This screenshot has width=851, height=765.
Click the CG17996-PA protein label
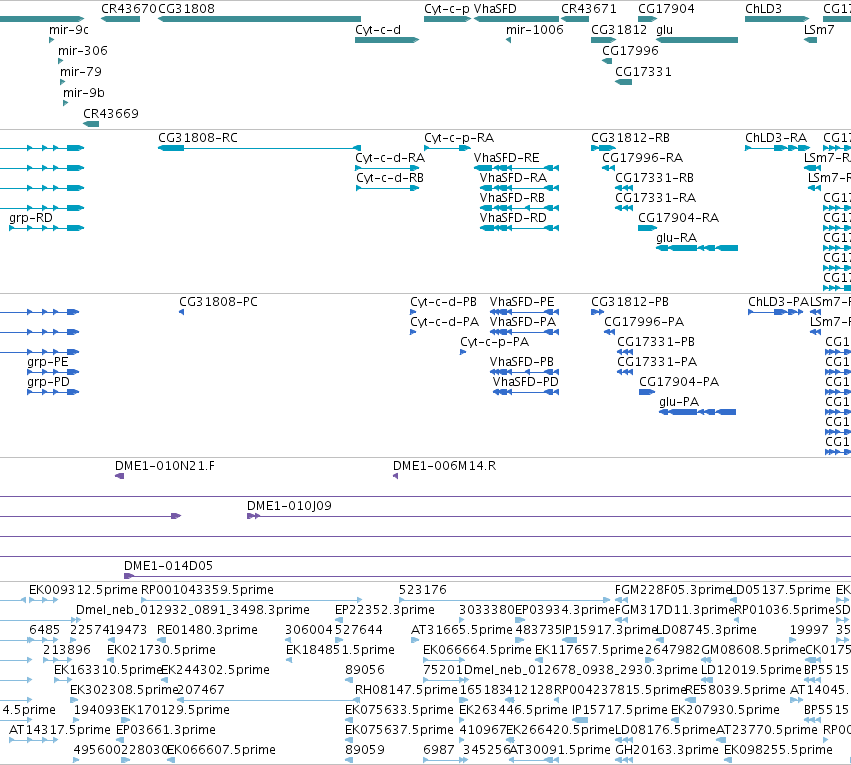[644, 322]
